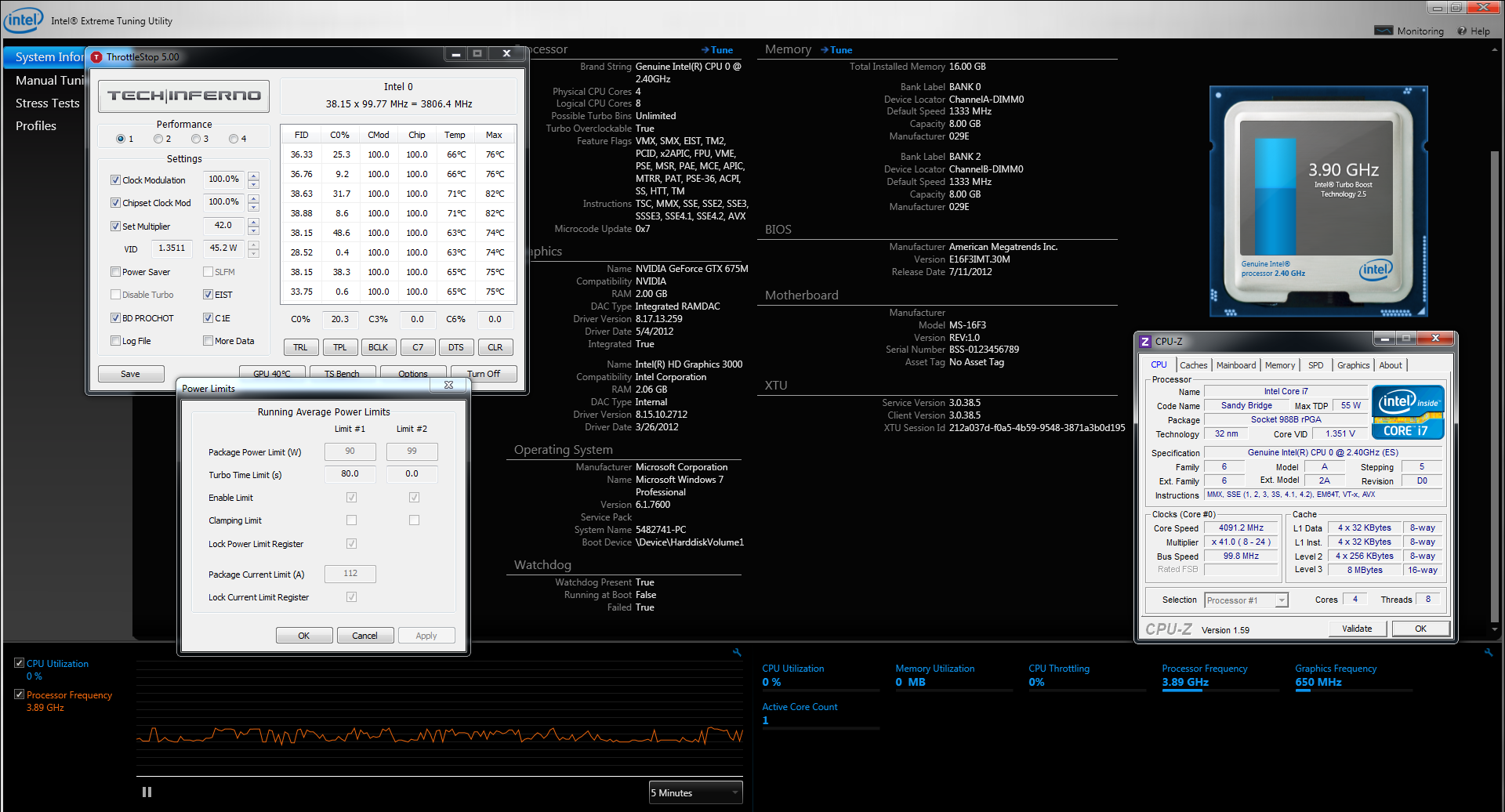Open Profiles in XTU sidebar
Image resolution: width=1505 pixels, height=812 pixels.
pyautogui.click(x=36, y=125)
